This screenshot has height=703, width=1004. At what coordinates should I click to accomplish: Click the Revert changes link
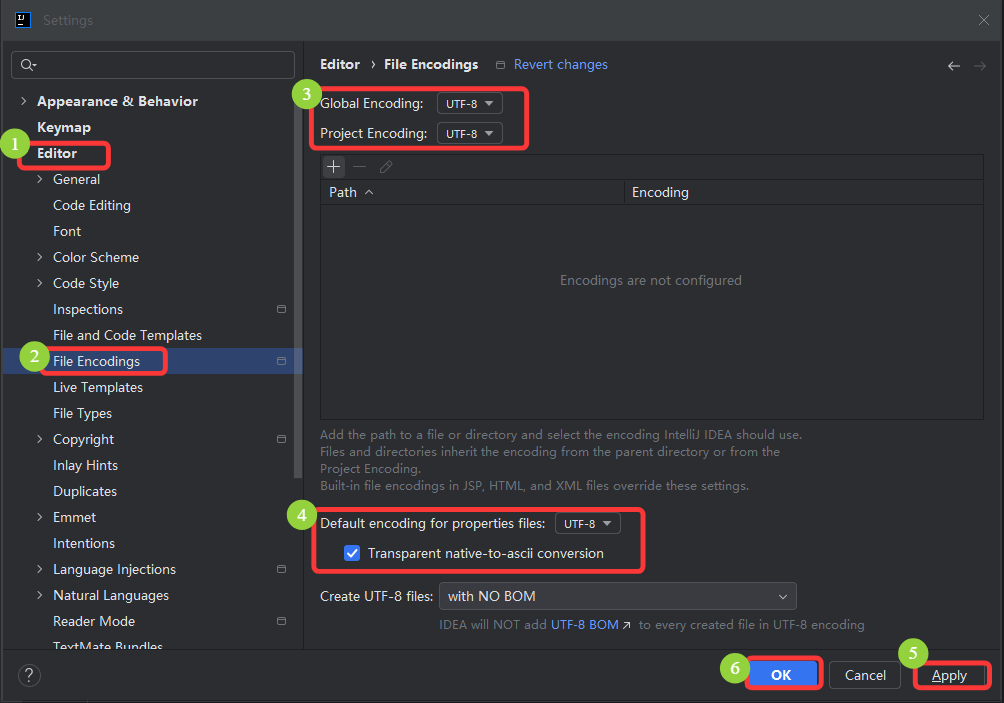click(x=560, y=65)
